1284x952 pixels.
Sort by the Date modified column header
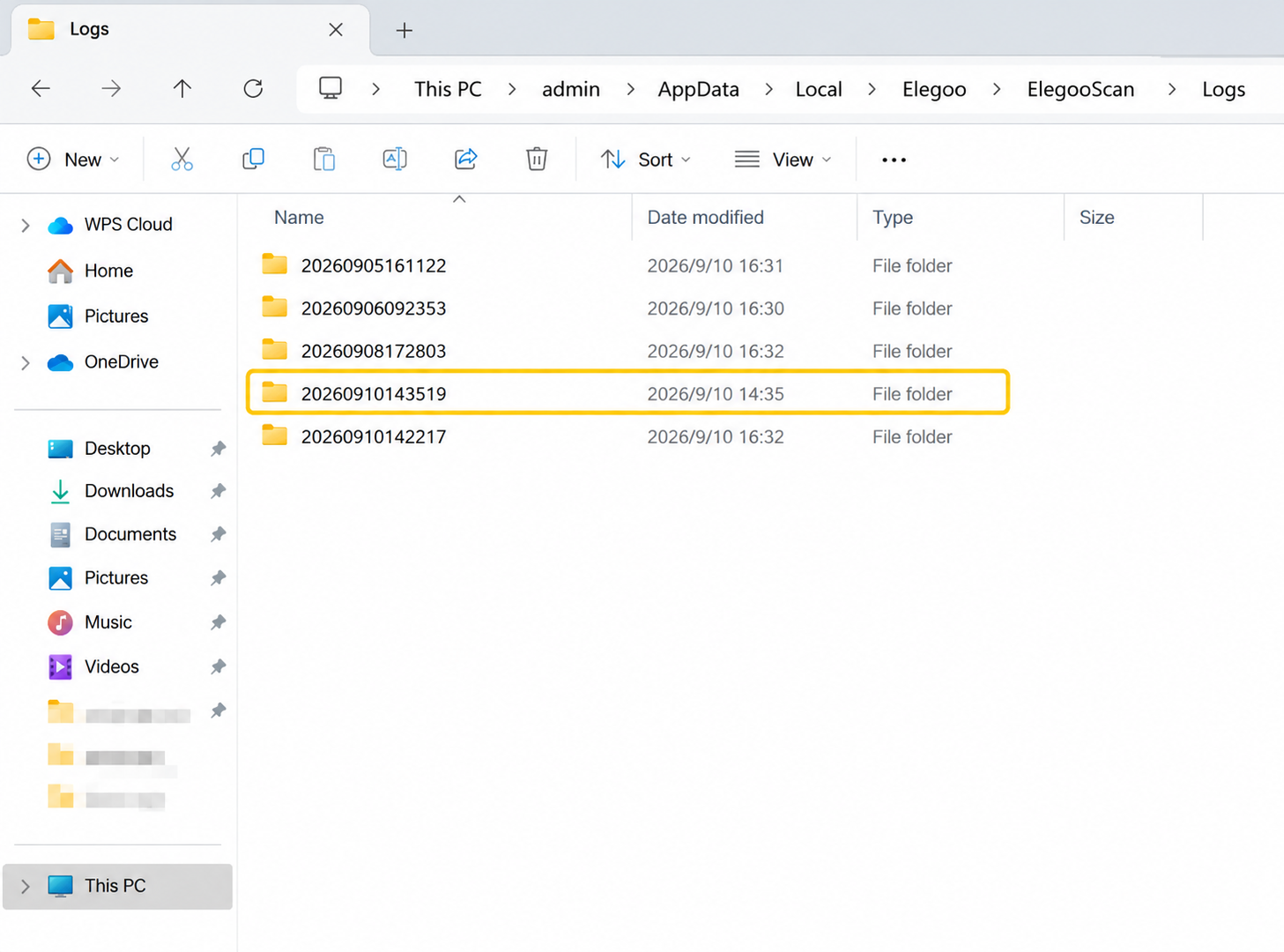(706, 218)
